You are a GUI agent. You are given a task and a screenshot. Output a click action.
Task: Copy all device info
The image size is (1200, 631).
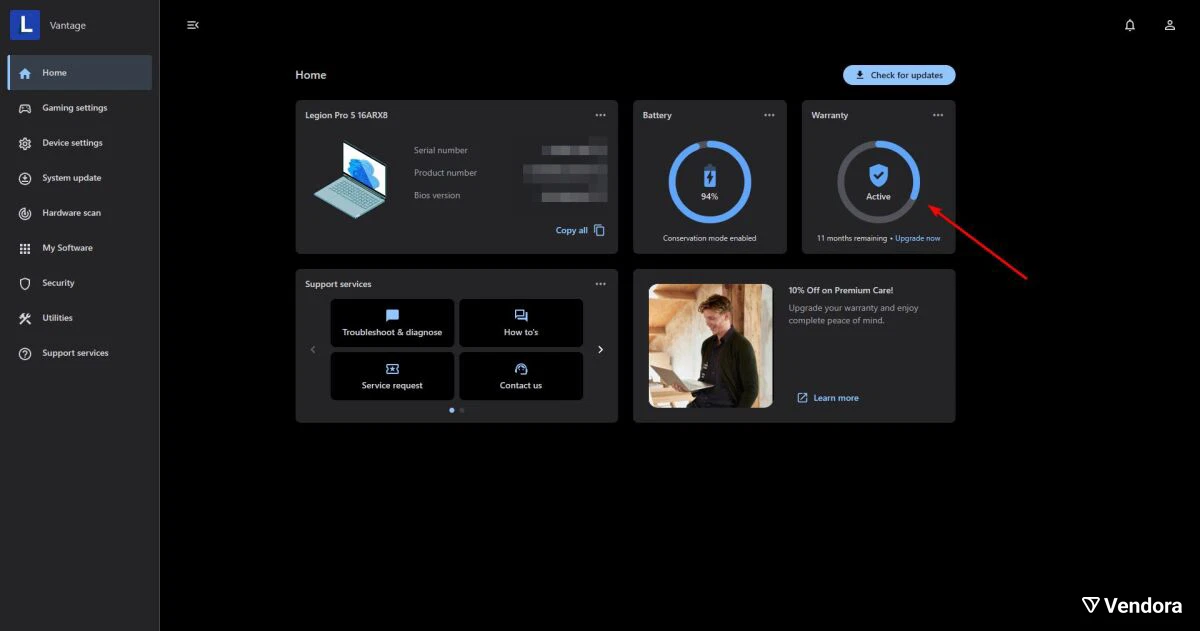(580, 230)
